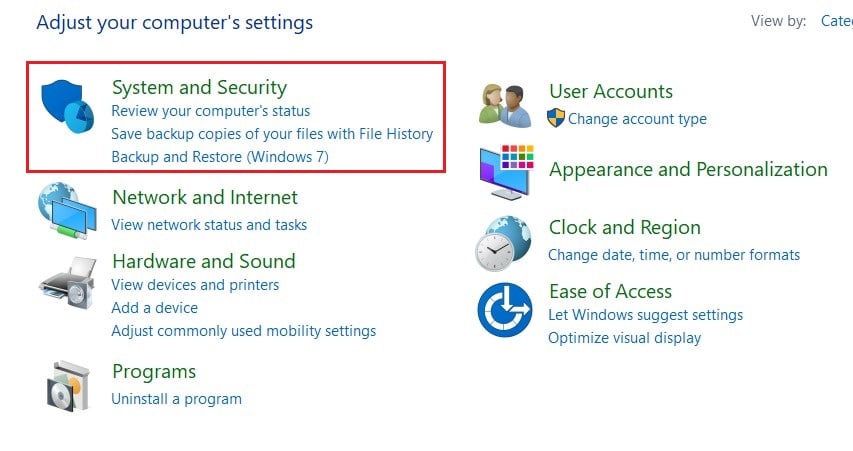Image resolution: width=853 pixels, height=451 pixels.
Task: Click the Network and Internet globe icon
Action: point(68,210)
